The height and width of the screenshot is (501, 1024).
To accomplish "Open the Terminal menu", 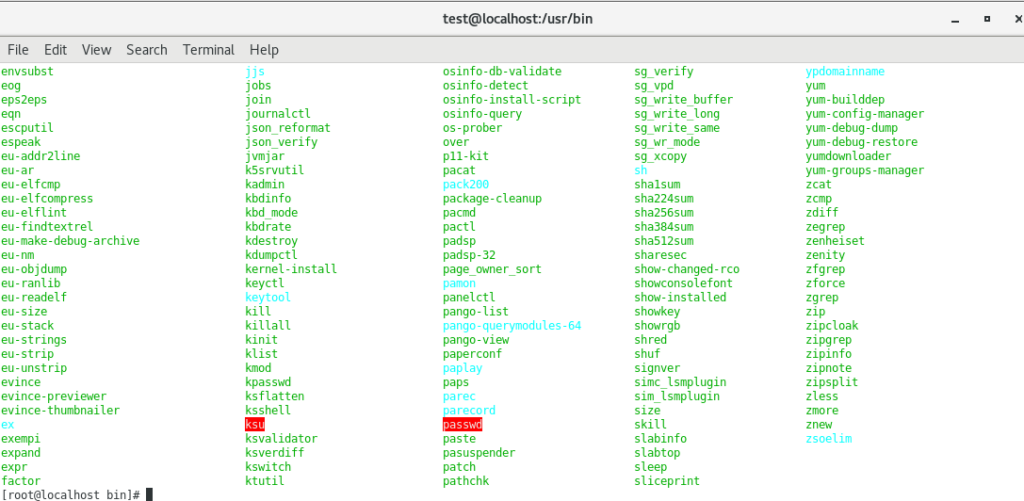I will (x=208, y=50).
